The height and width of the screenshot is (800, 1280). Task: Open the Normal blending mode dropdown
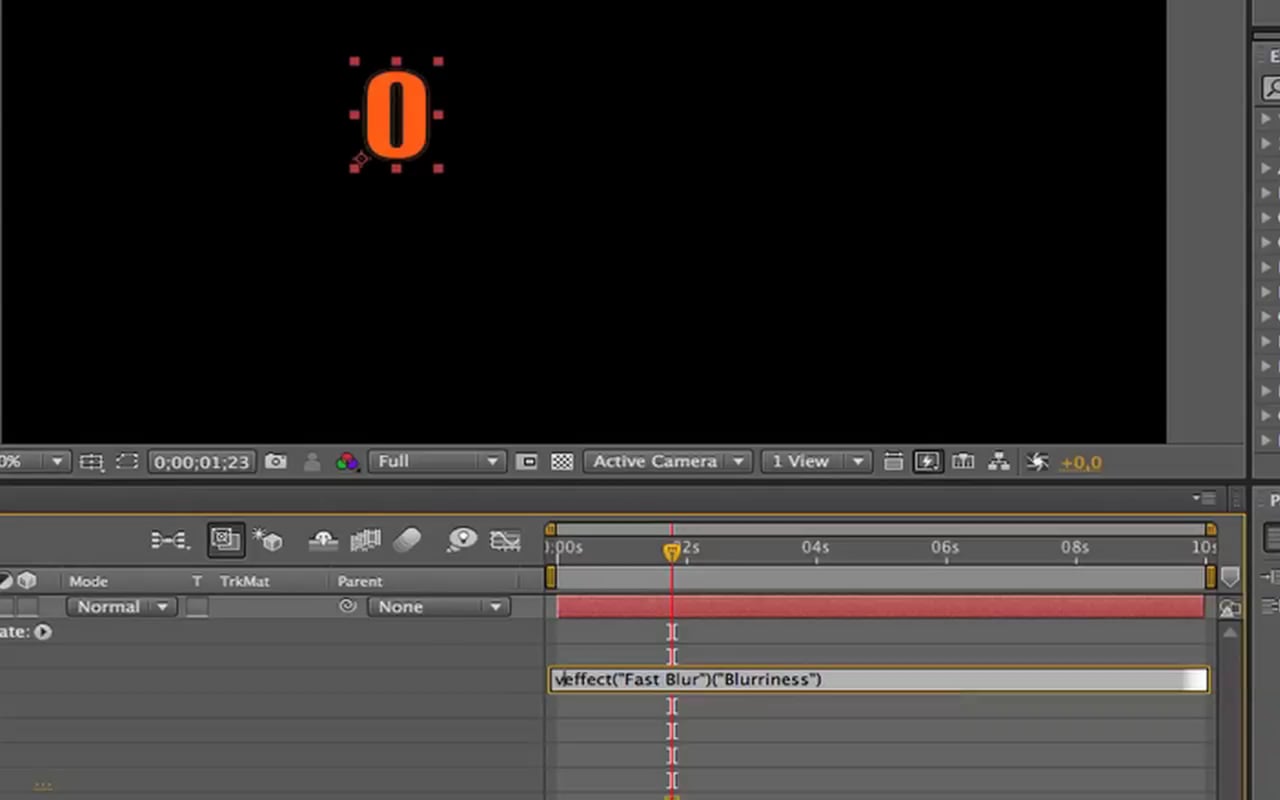[x=121, y=607]
